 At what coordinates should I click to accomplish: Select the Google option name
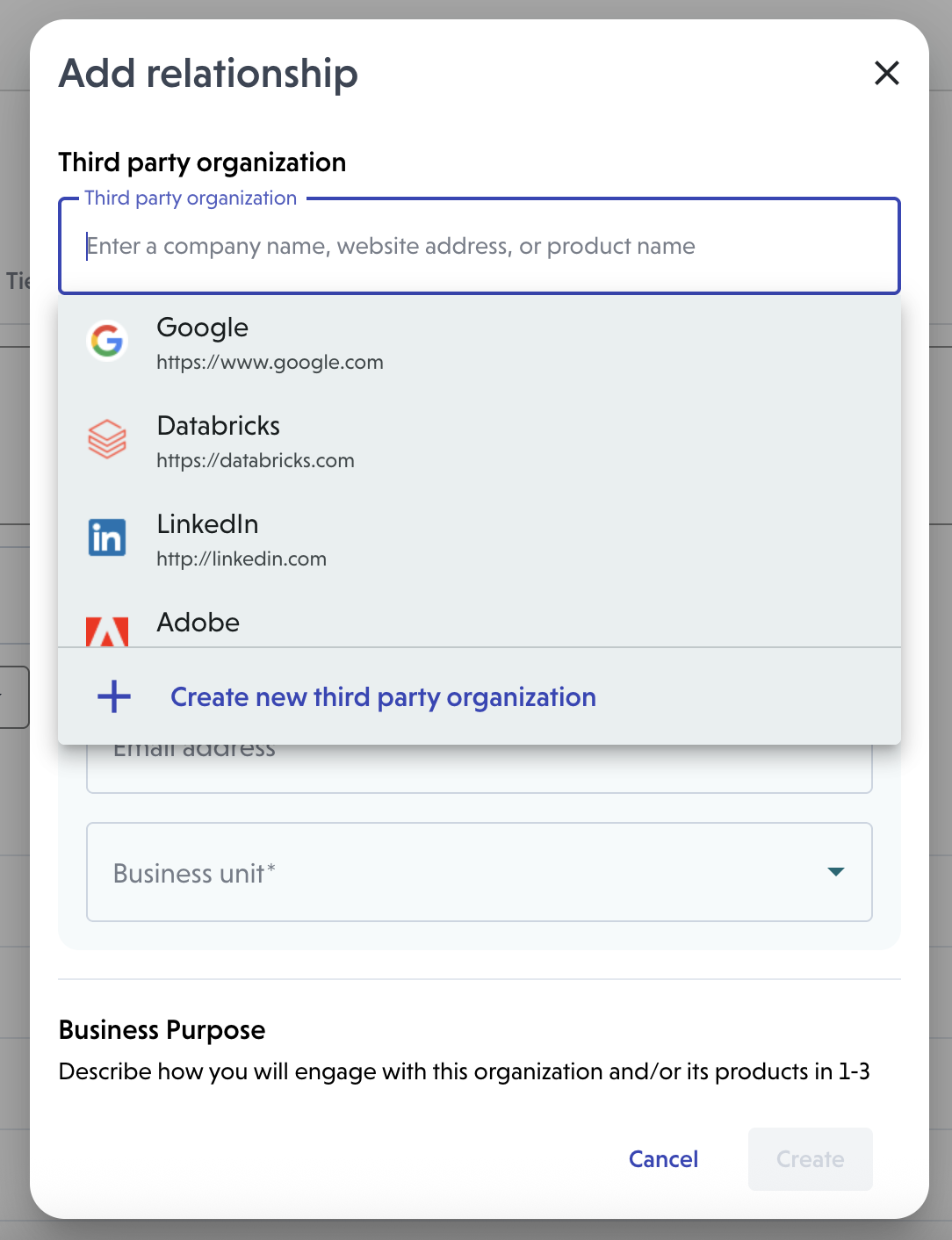click(x=202, y=328)
